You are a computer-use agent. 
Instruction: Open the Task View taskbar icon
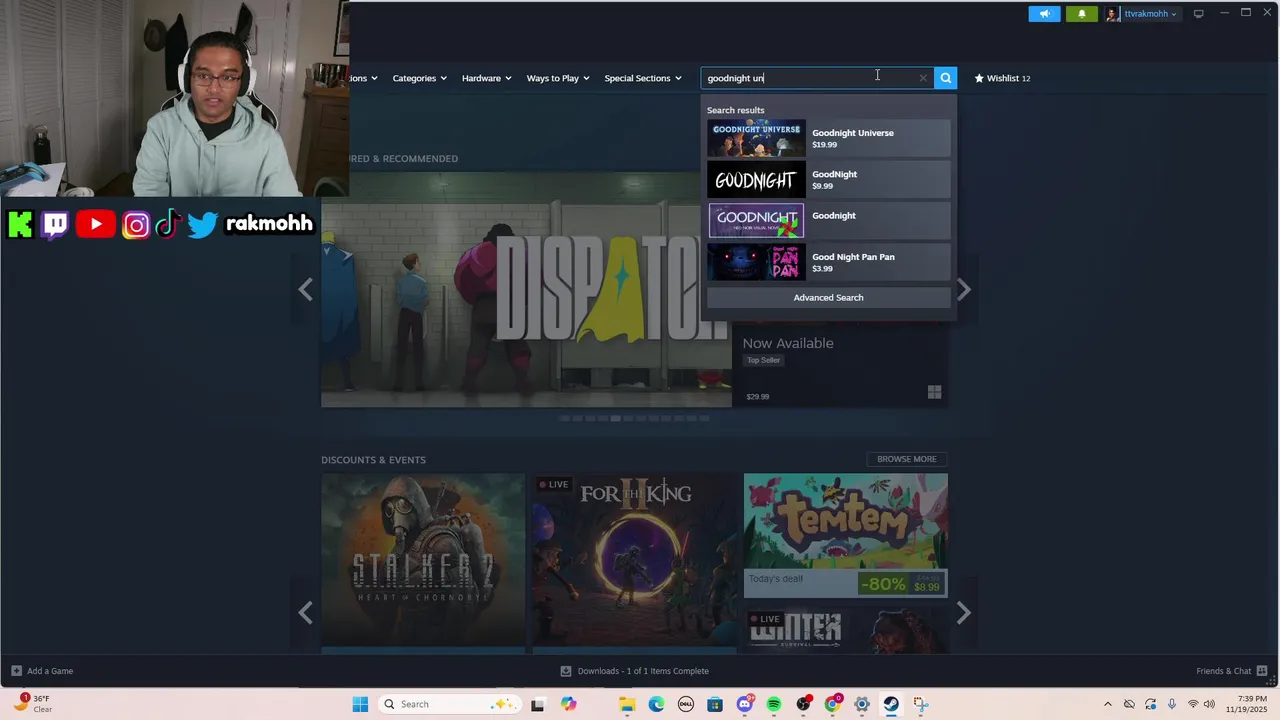[538, 704]
